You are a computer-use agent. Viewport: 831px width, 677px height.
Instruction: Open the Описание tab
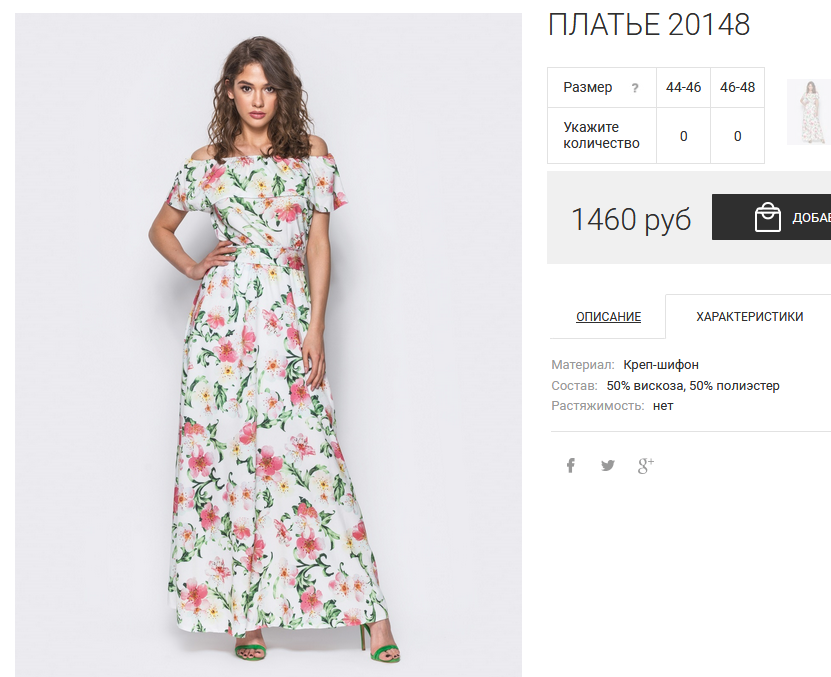(x=608, y=316)
